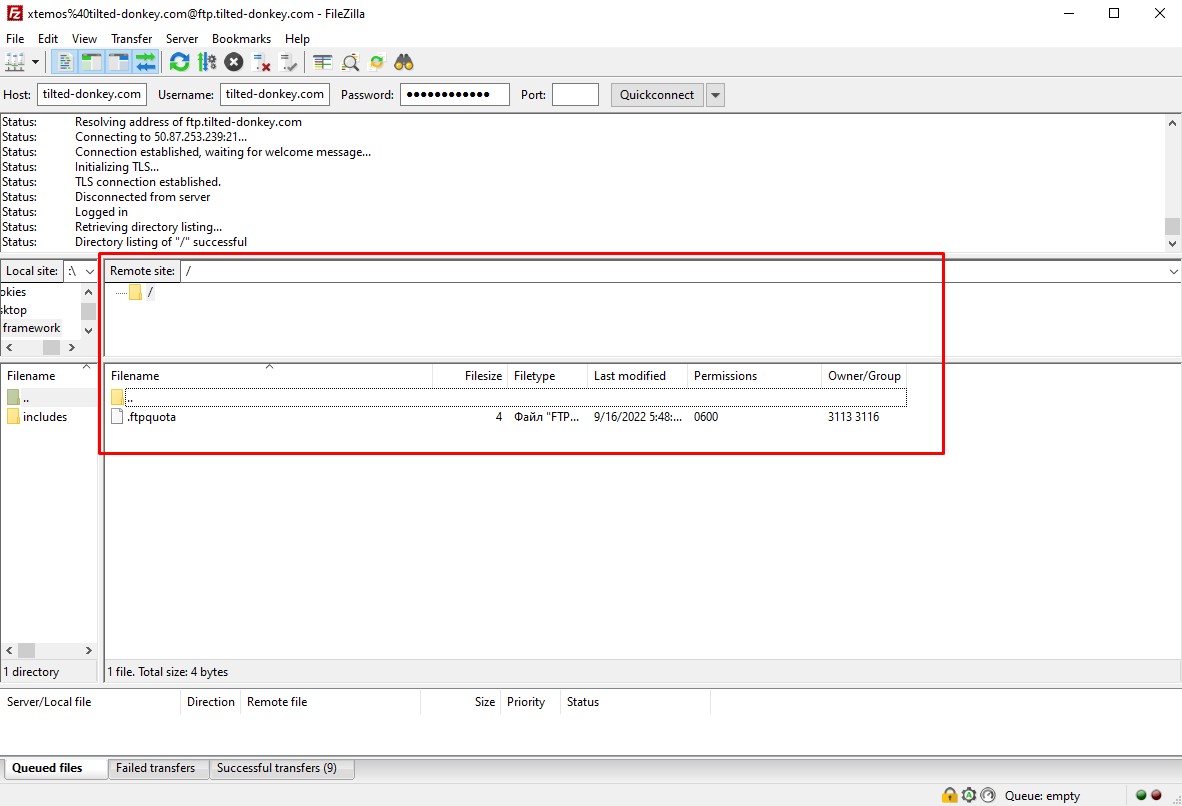This screenshot has width=1182, height=806.
Task: Toggle synchronized browsing
Action: [377, 62]
